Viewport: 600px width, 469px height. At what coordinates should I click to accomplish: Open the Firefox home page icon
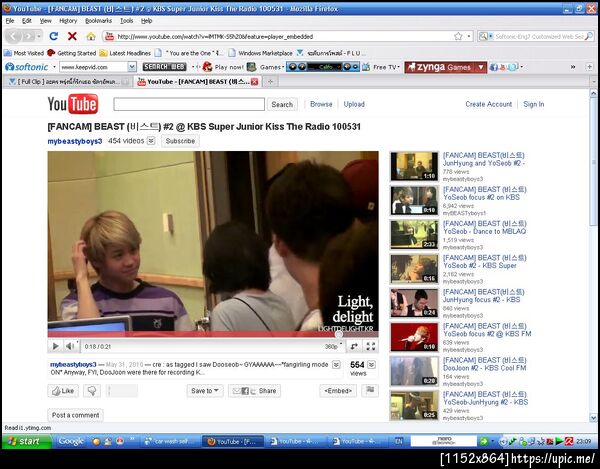point(91,36)
